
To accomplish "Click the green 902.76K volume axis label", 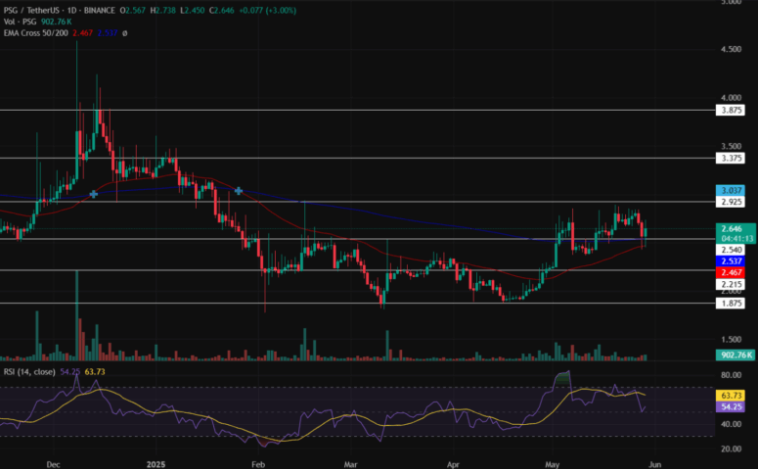I will 736,355.
